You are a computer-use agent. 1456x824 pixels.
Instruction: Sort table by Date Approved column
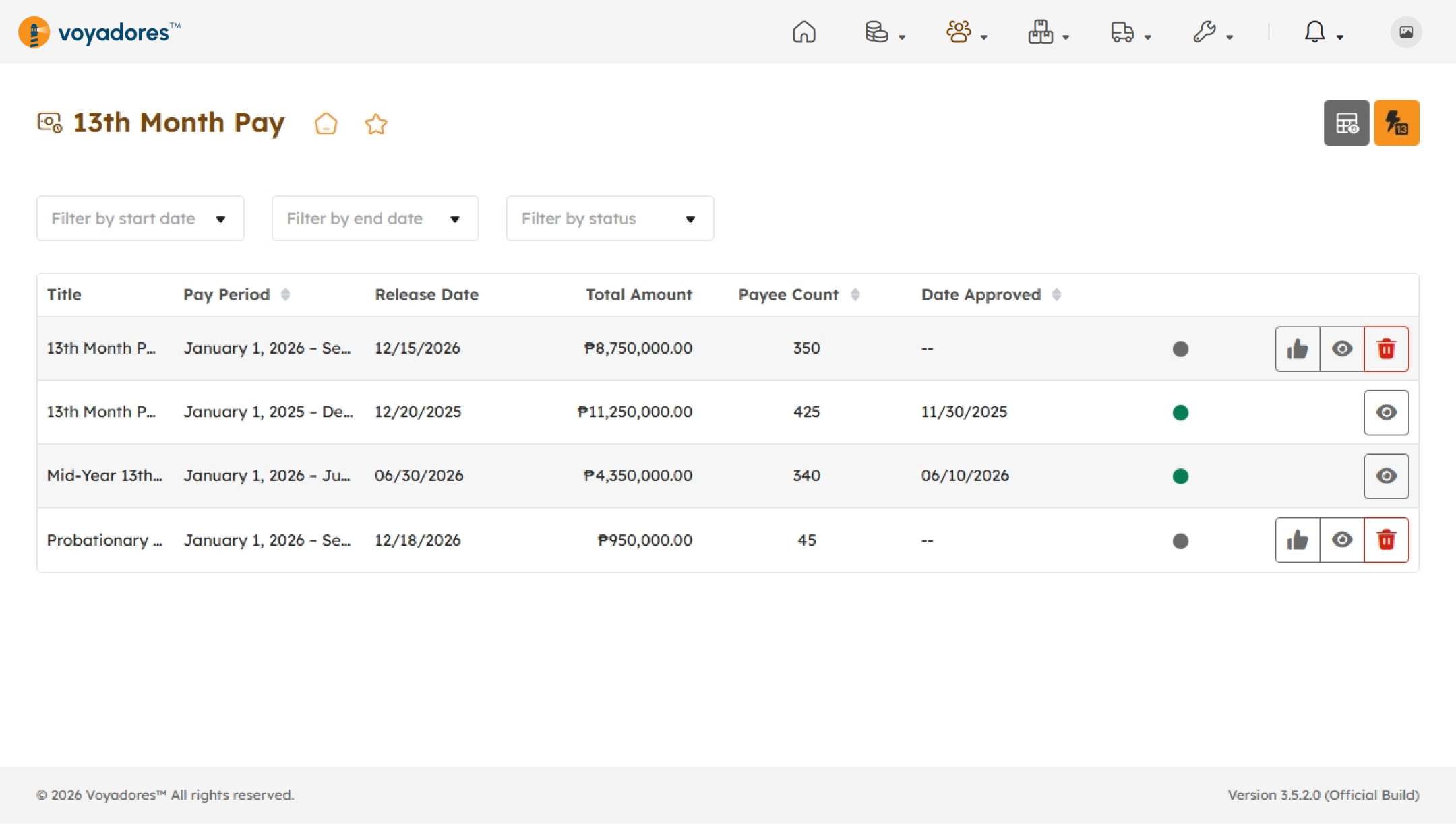coord(1057,294)
